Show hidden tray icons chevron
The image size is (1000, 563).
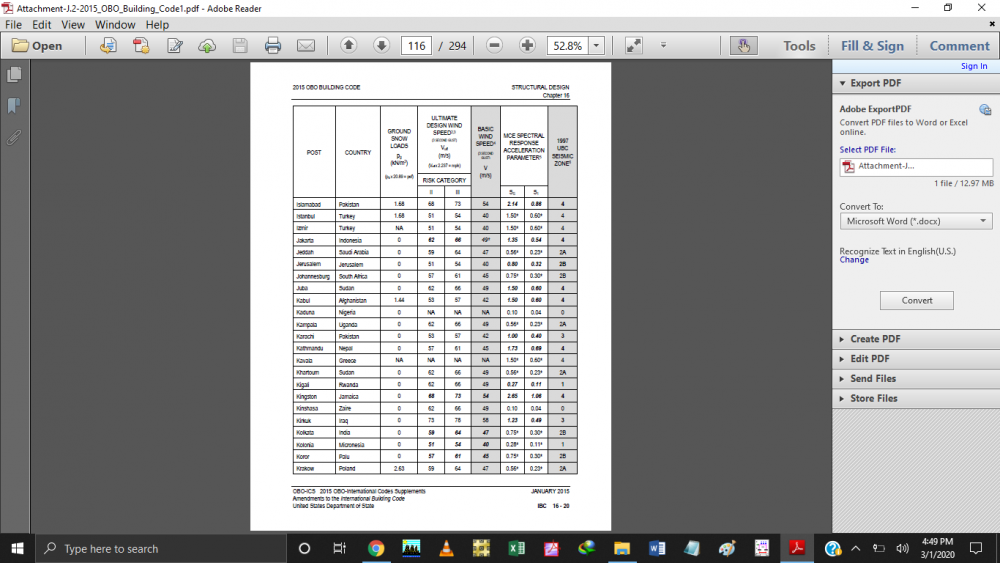click(x=856, y=548)
